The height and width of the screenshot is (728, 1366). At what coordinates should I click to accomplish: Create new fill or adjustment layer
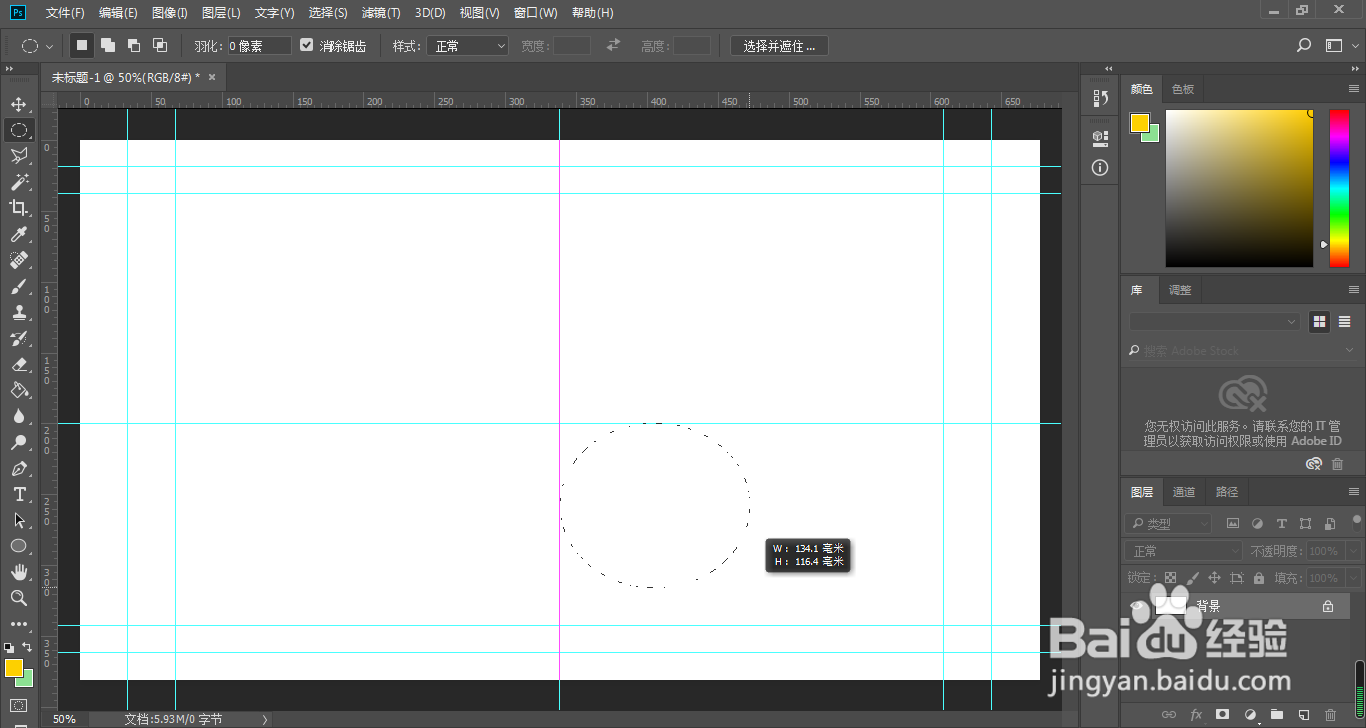tap(1249, 715)
